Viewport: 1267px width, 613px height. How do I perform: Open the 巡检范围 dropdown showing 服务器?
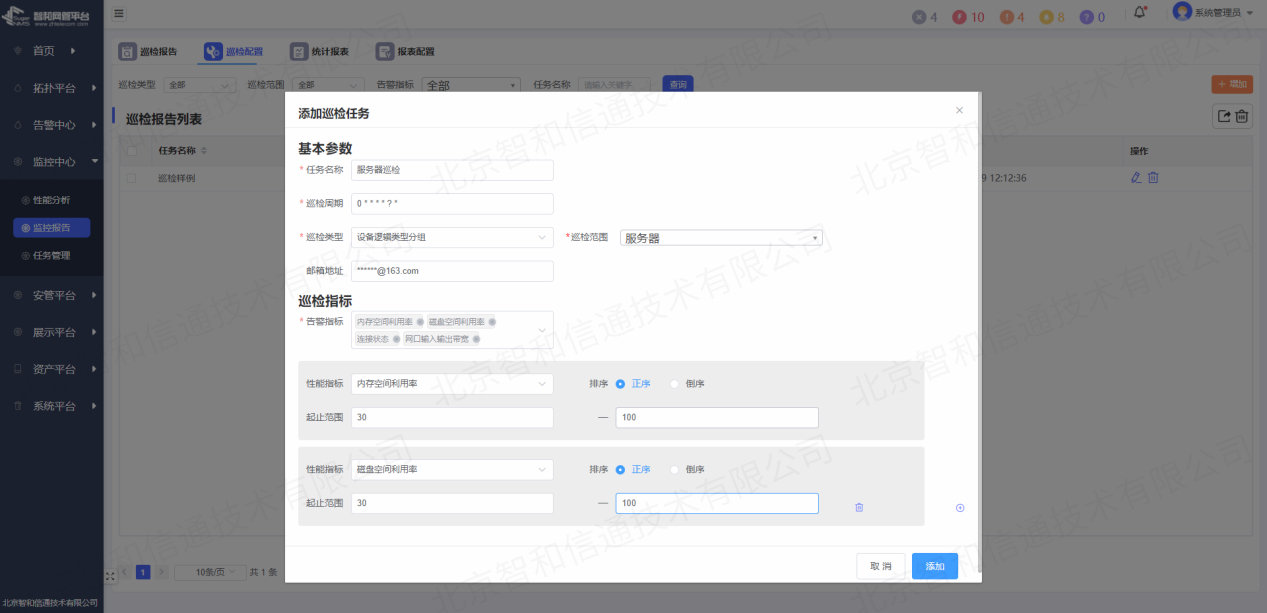tap(721, 238)
